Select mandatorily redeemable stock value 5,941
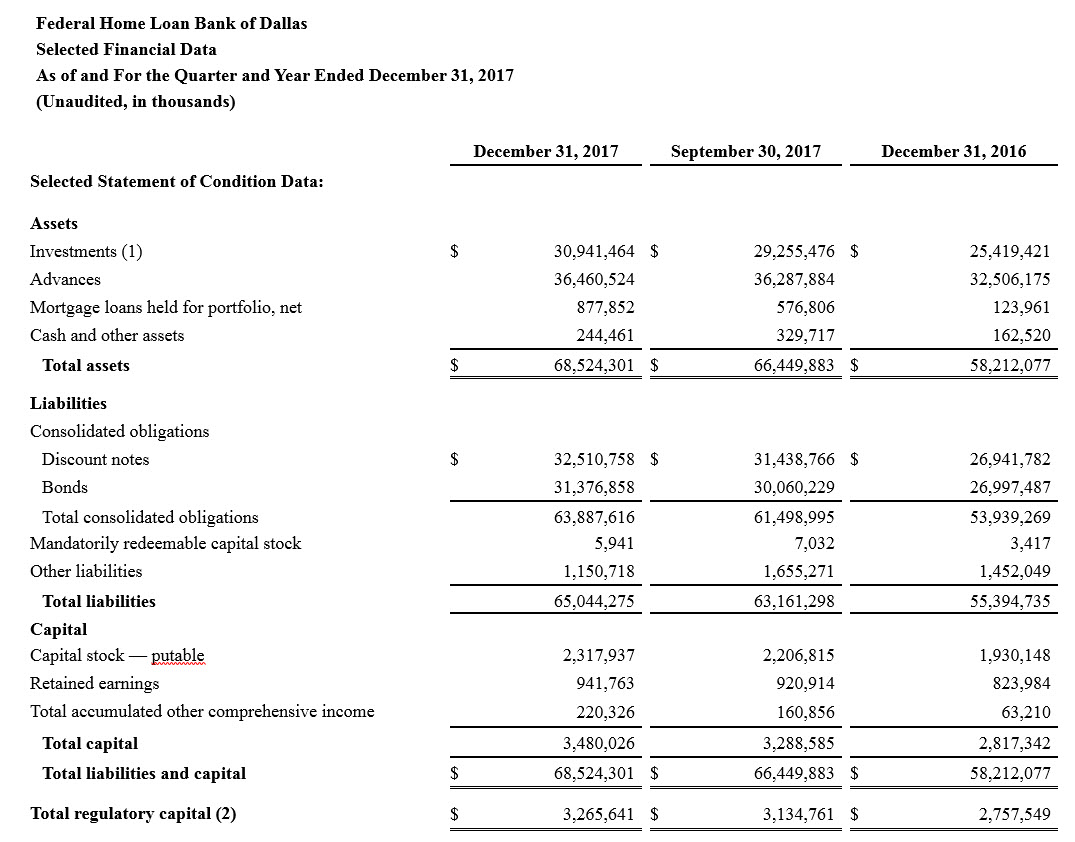The image size is (1075, 842). (614, 544)
